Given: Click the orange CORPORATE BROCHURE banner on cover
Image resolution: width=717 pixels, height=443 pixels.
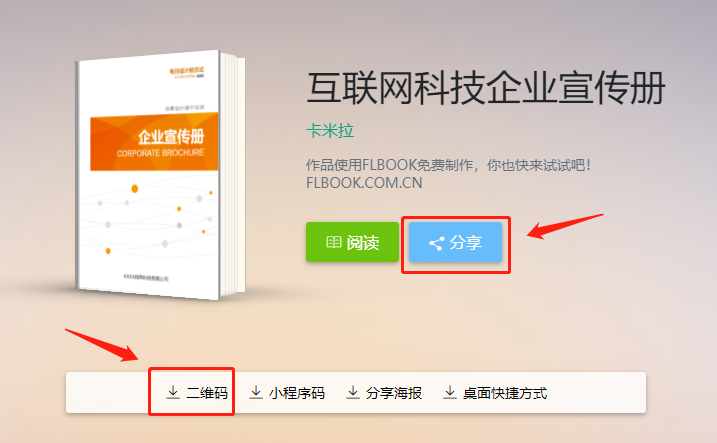Looking at the screenshot, I should pos(154,142).
